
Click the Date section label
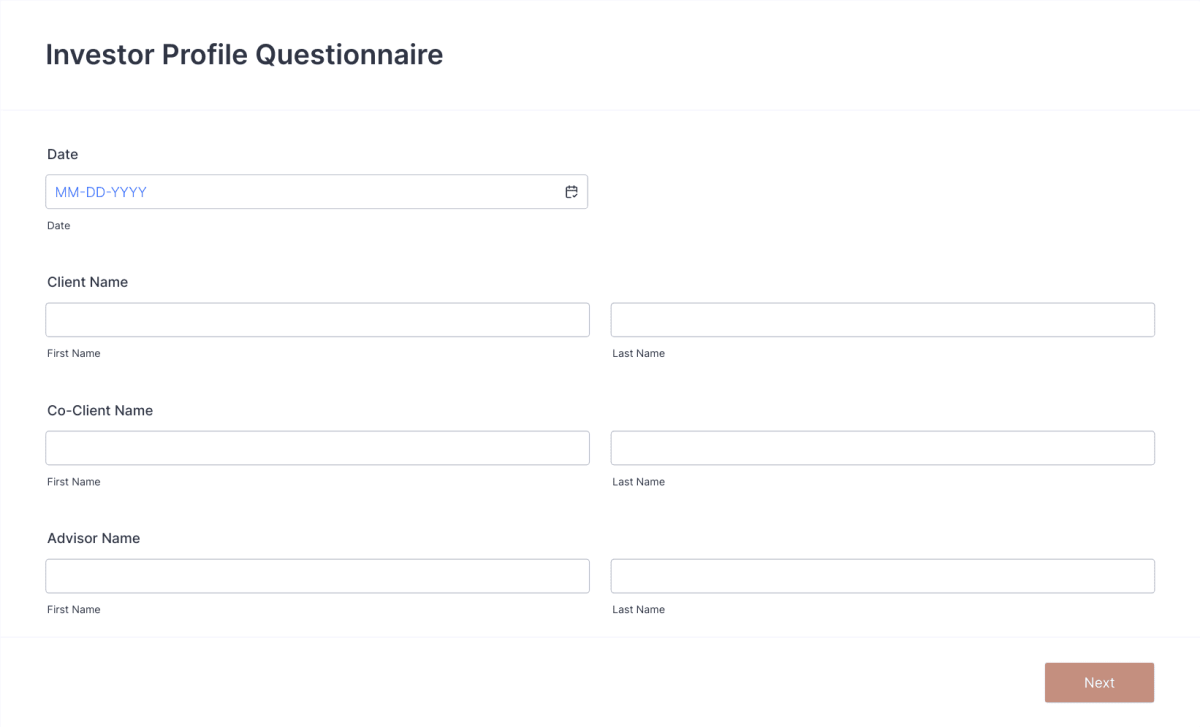tap(62, 154)
